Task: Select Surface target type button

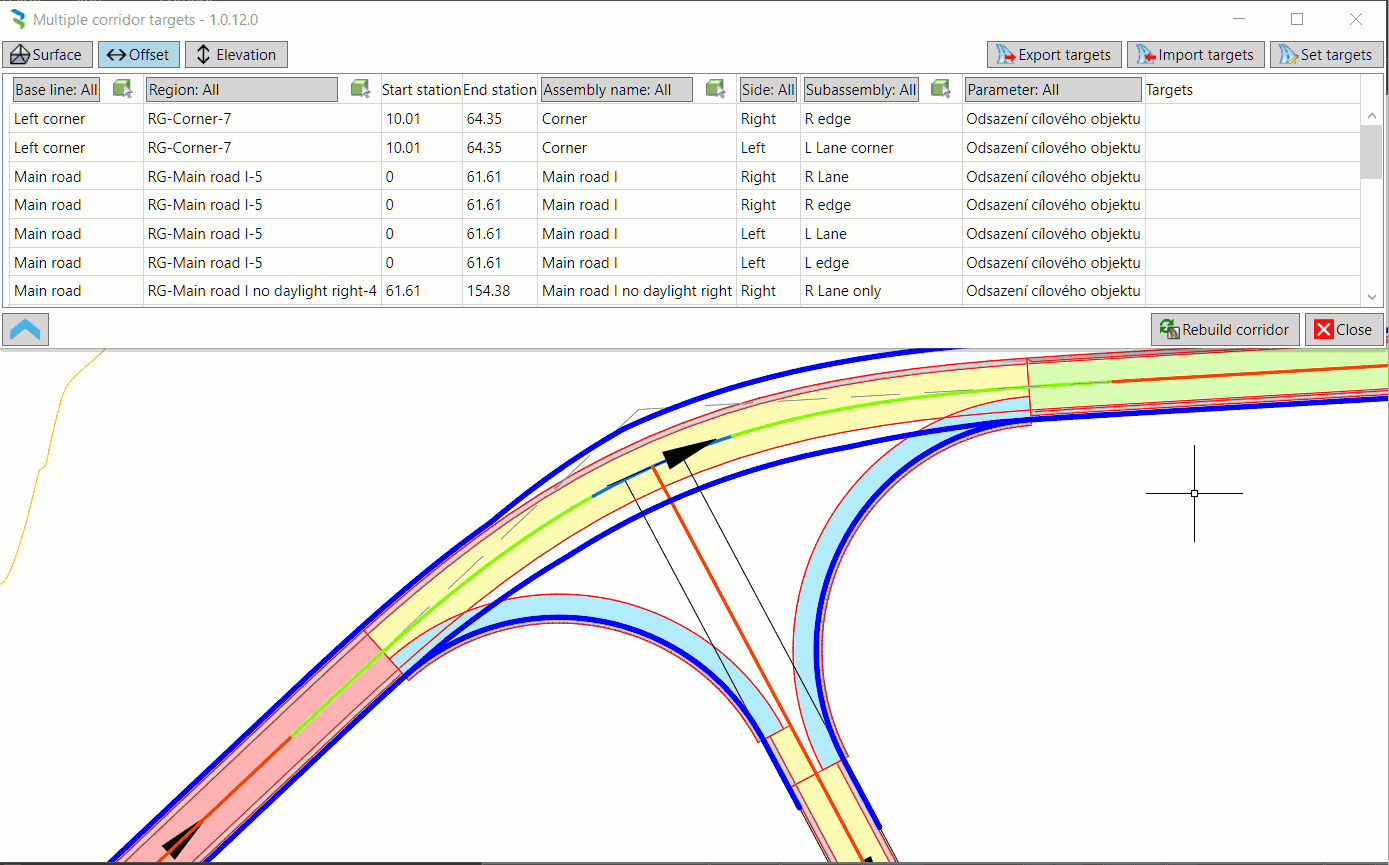Action: tap(48, 55)
